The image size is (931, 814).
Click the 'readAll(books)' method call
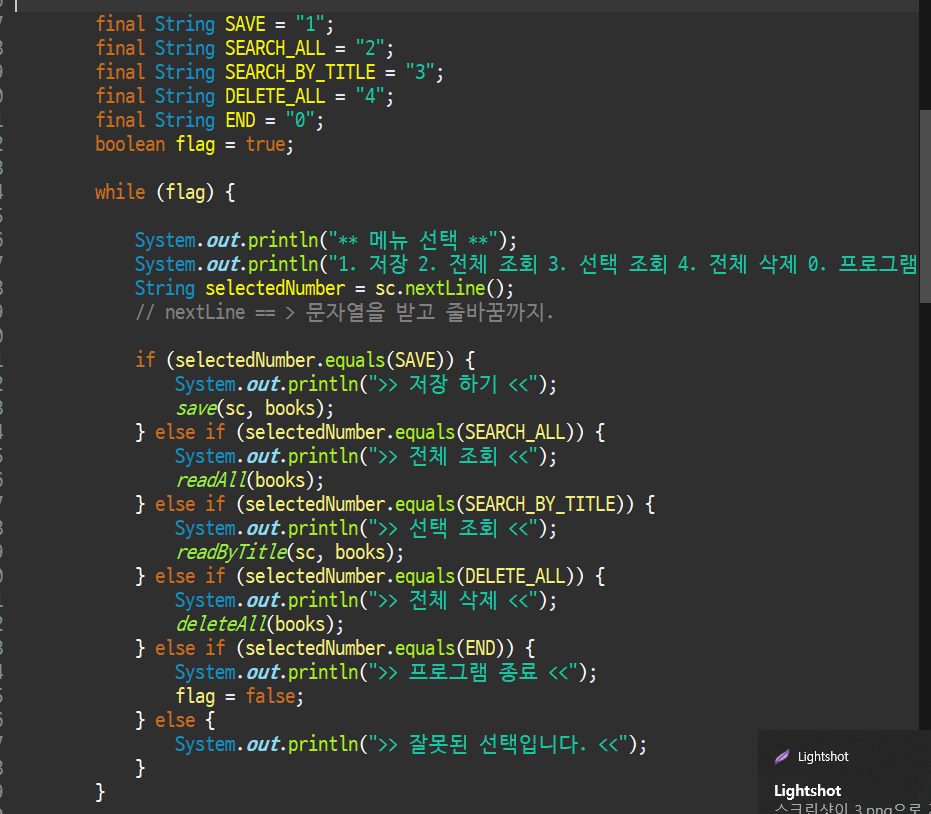(x=249, y=480)
